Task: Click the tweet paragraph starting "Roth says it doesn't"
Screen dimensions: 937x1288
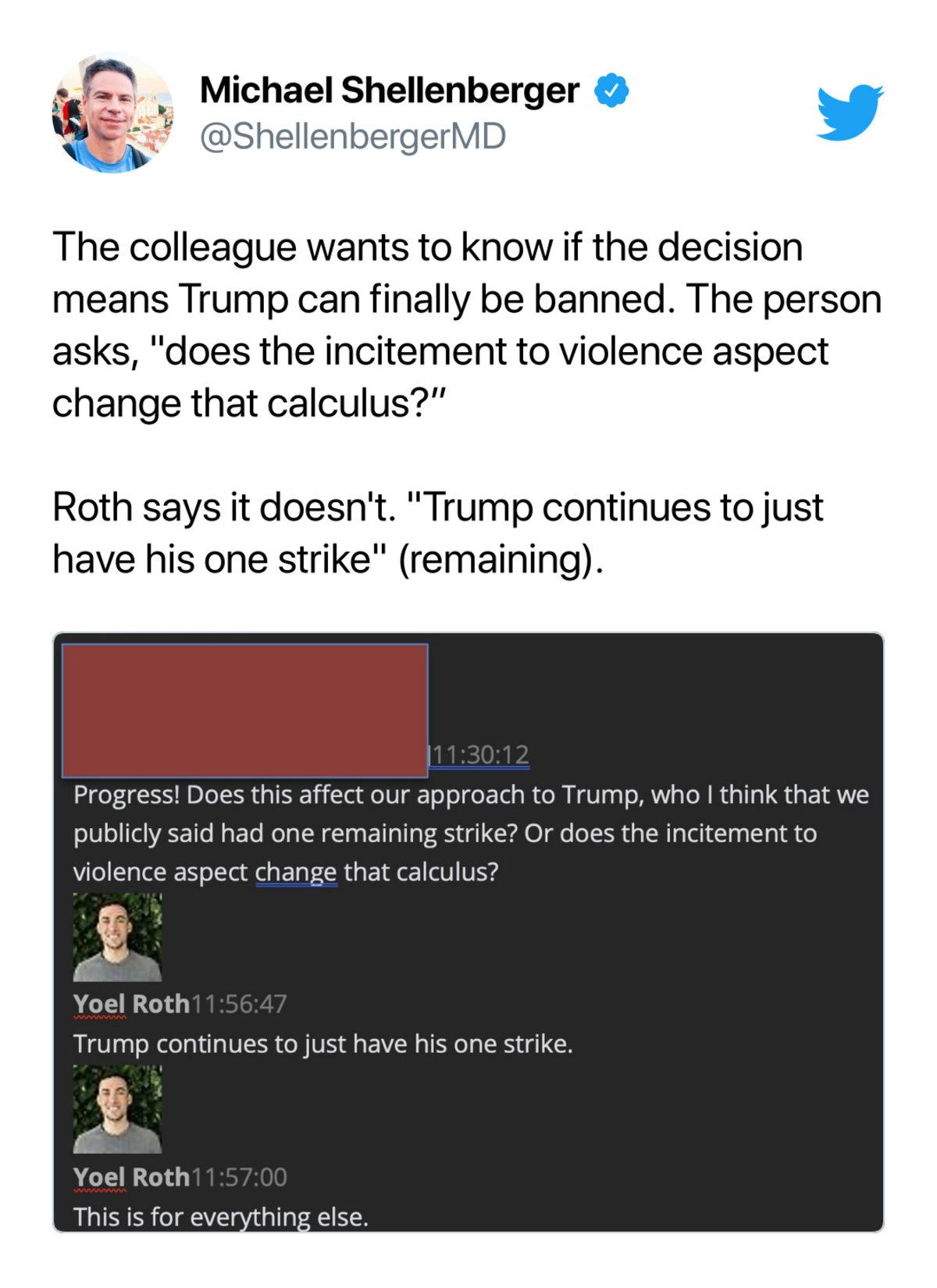Action: point(437,532)
